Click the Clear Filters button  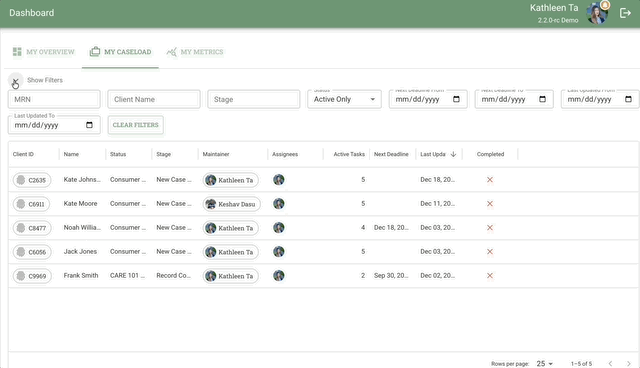(136, 125)
